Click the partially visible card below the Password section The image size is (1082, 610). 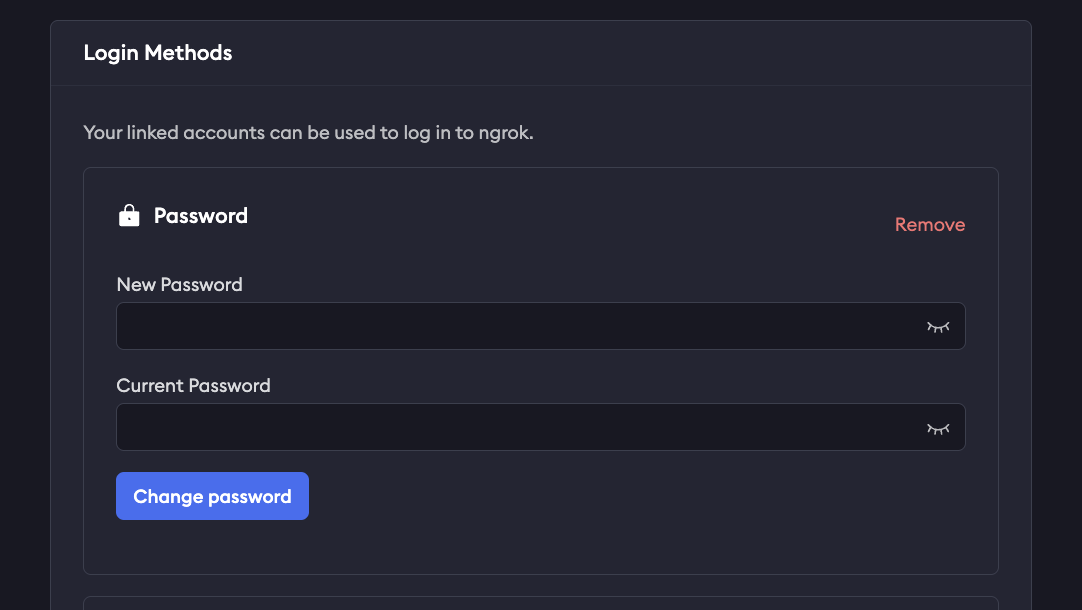coord(540,605)
